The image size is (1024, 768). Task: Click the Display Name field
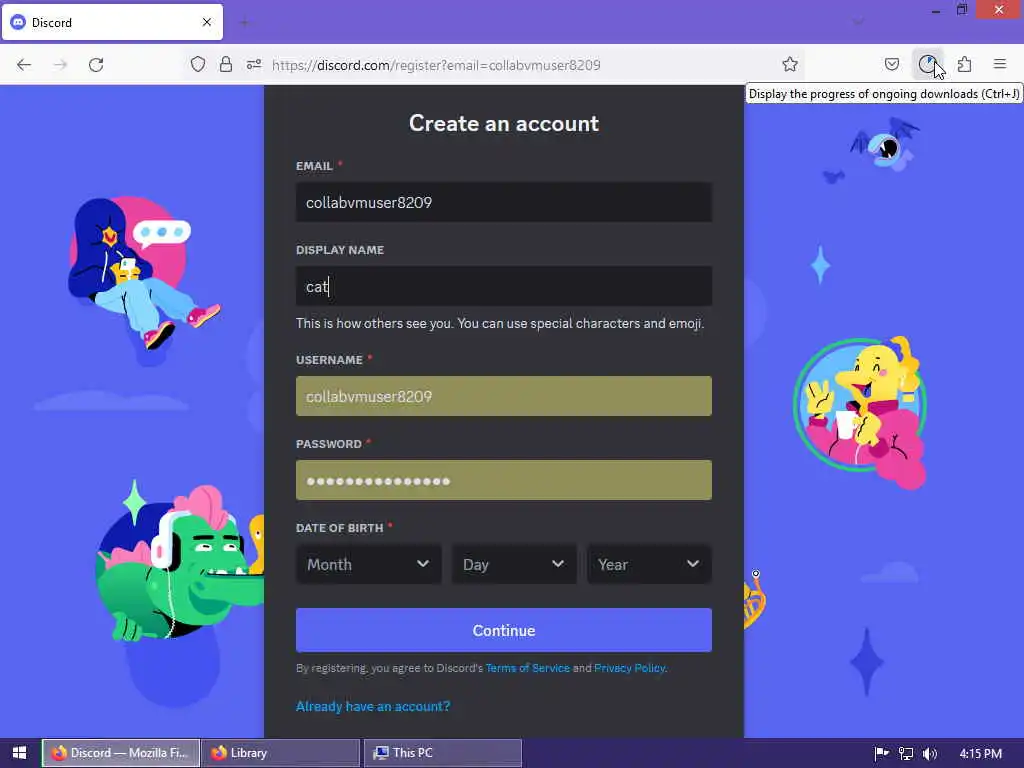[x=504, y=286]
